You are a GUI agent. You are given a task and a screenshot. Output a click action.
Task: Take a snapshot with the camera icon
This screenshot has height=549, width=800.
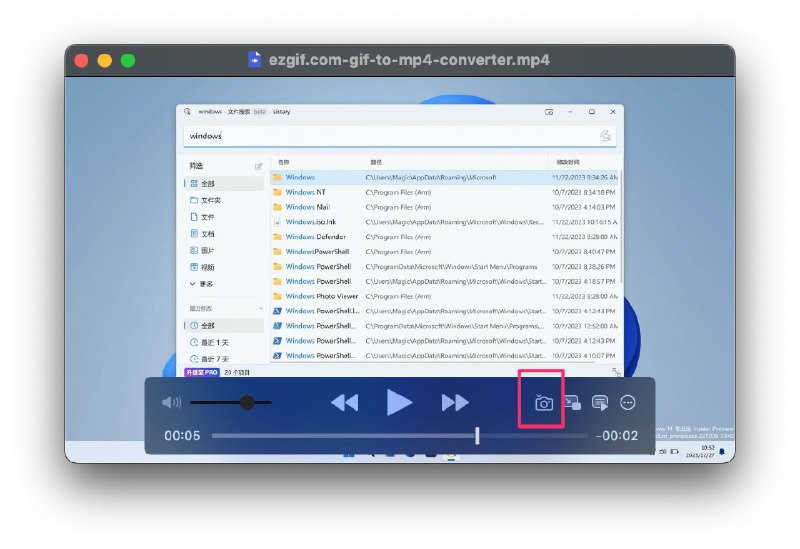coord(543,403)
